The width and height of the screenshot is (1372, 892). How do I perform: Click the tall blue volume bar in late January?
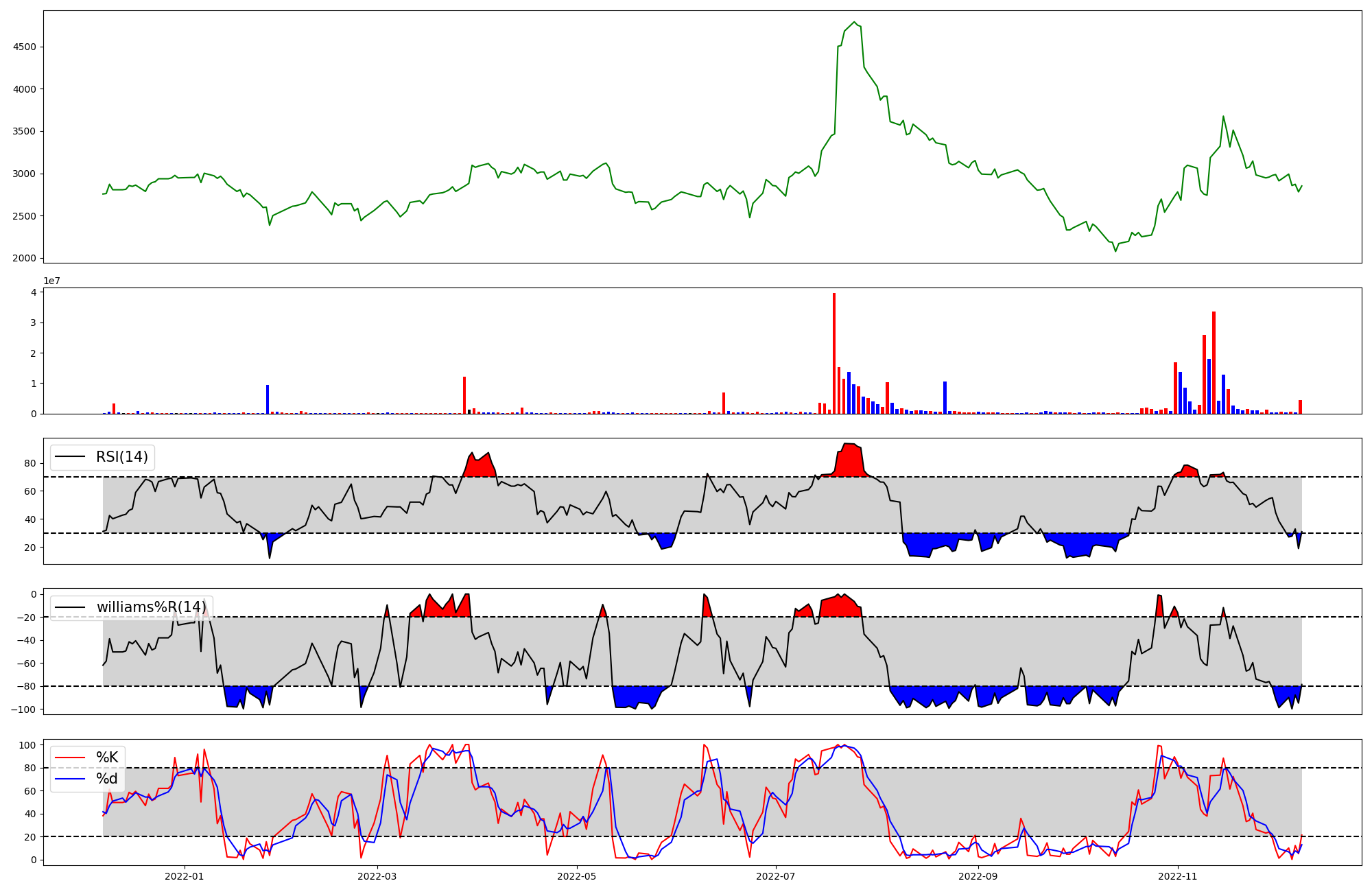(268, 399)
